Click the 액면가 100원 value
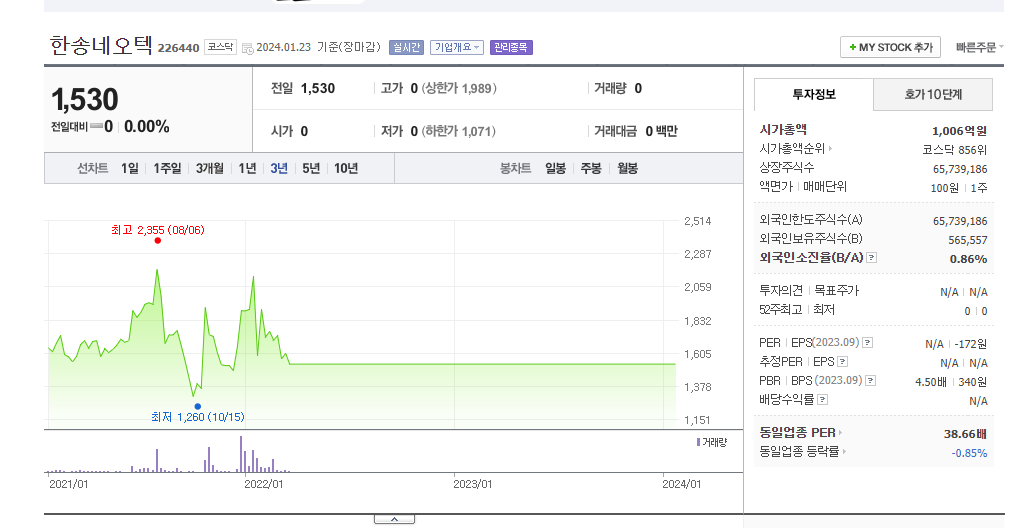 pos(944,188)
